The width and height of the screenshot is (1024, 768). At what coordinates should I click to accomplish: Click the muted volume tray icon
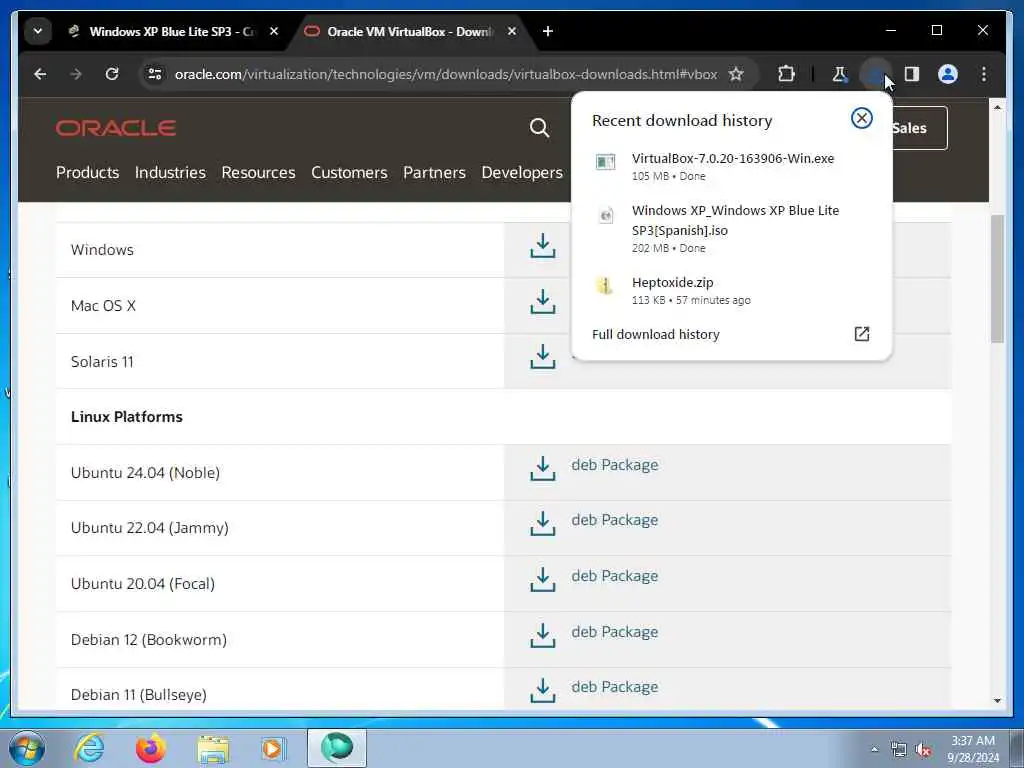[x=923, y=750]
